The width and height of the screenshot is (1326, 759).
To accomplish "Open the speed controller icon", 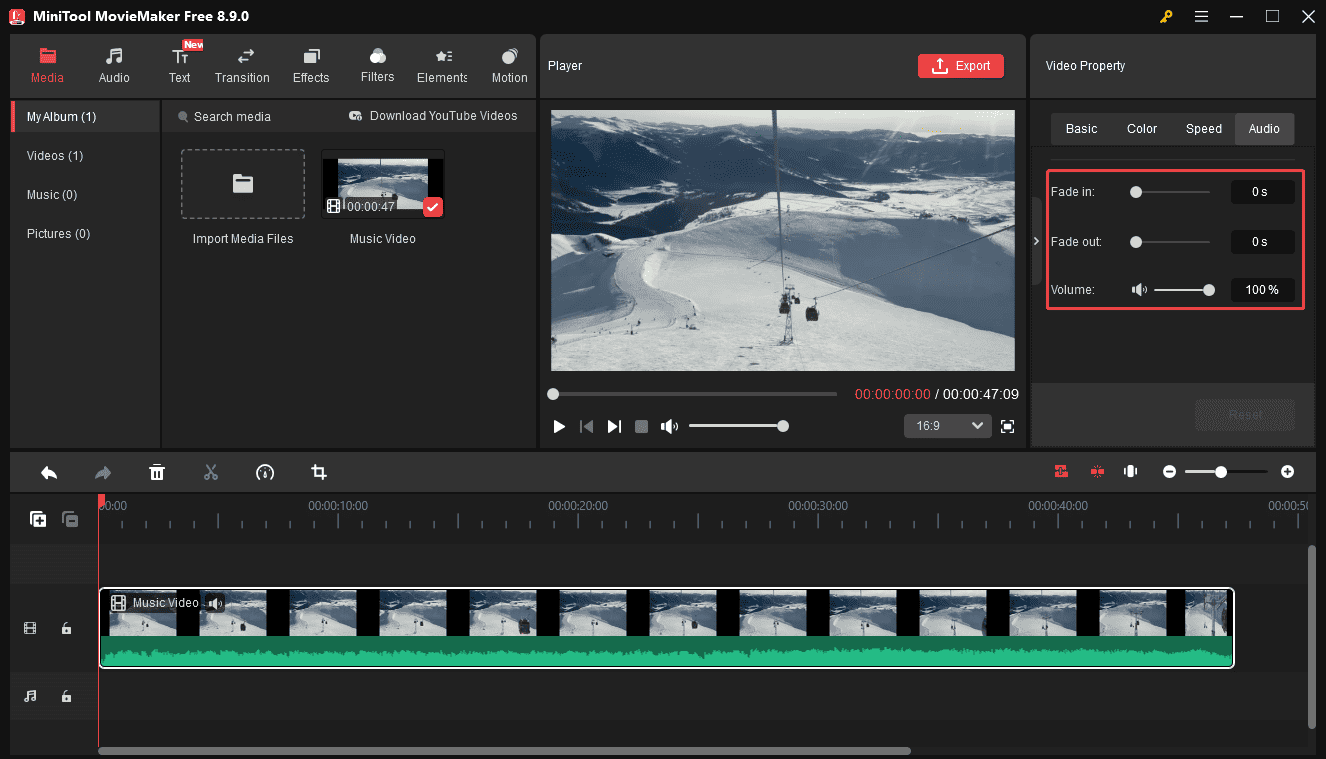I will 264,472.
